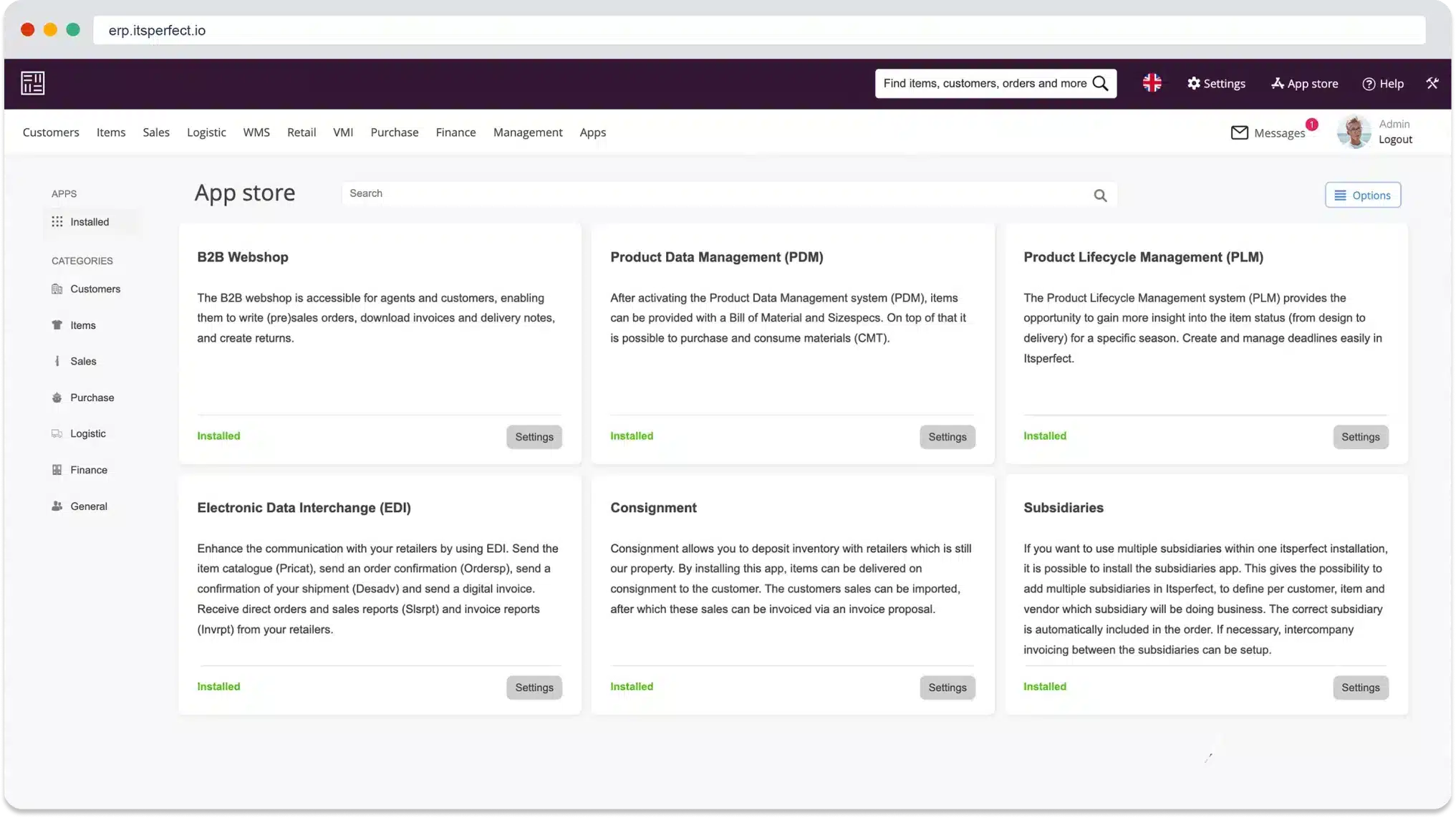Click the tools wrench icon in header
1456x818 pixels.
1432,83
